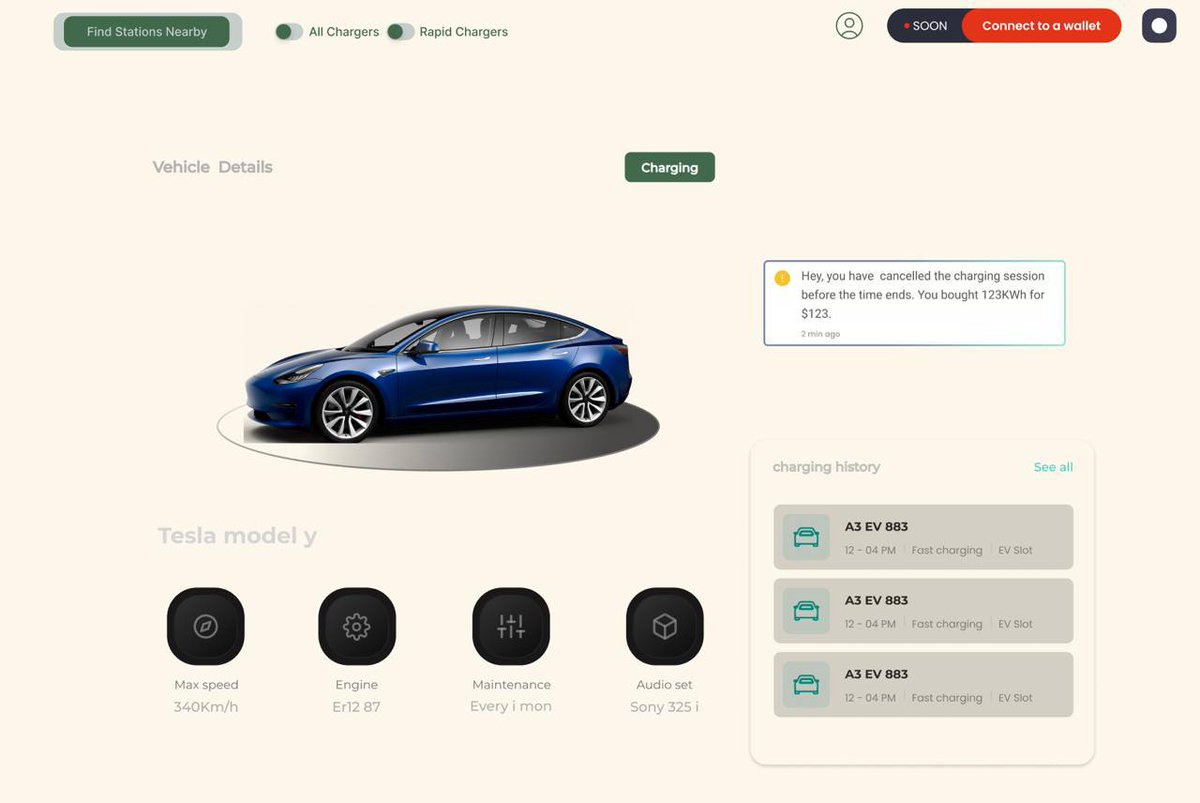Click the Sony 325 i audio value

point(664,707)
